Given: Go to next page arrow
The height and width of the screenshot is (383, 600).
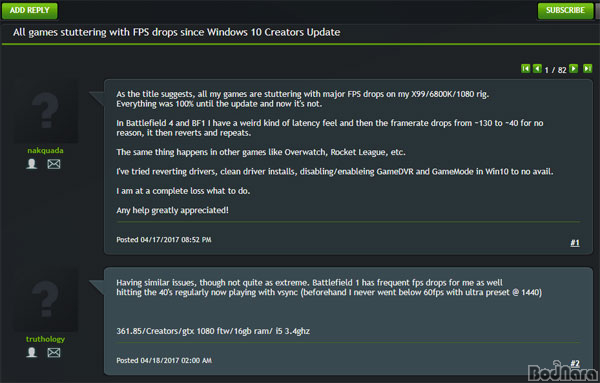Looking at the screenshot, I should [x=573, y=68].
